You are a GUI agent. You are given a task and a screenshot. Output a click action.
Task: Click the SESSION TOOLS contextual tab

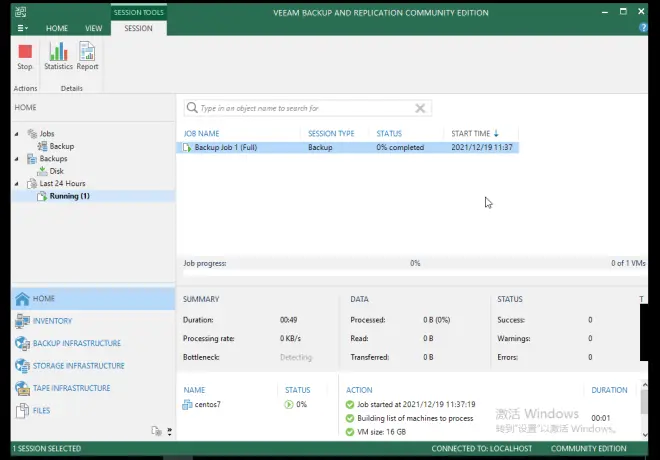click(x=138, y=12)
